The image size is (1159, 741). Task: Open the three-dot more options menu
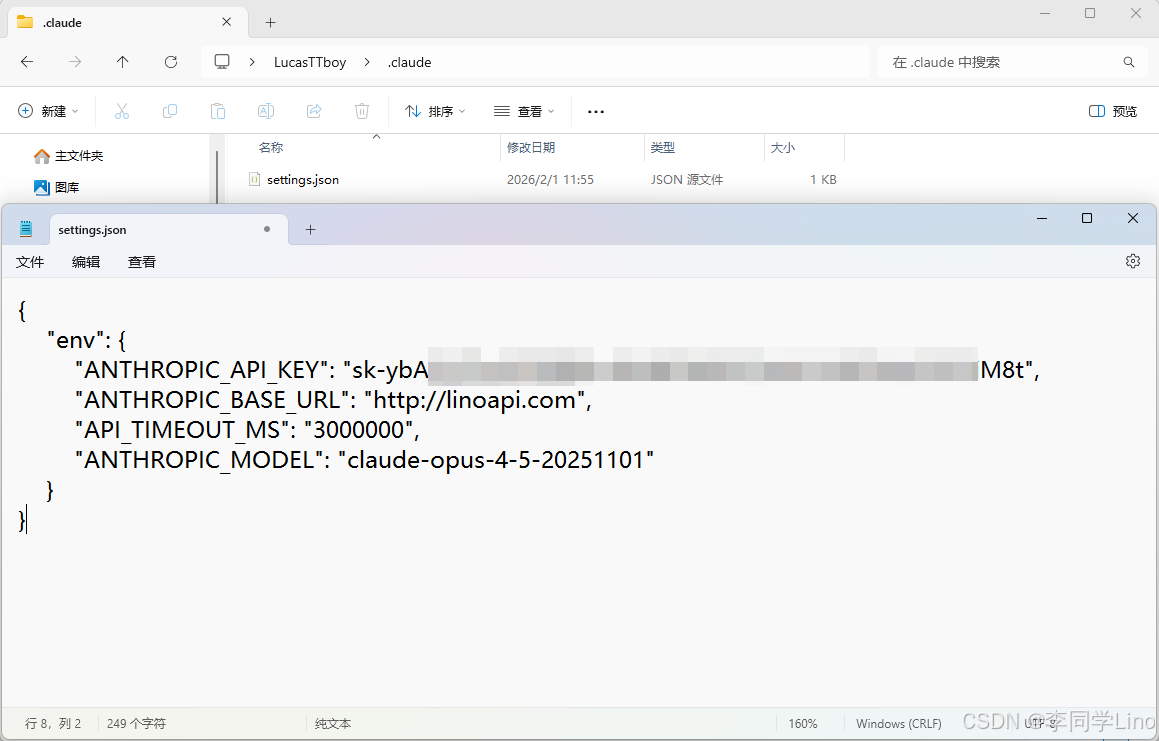(x=596, y=112)
